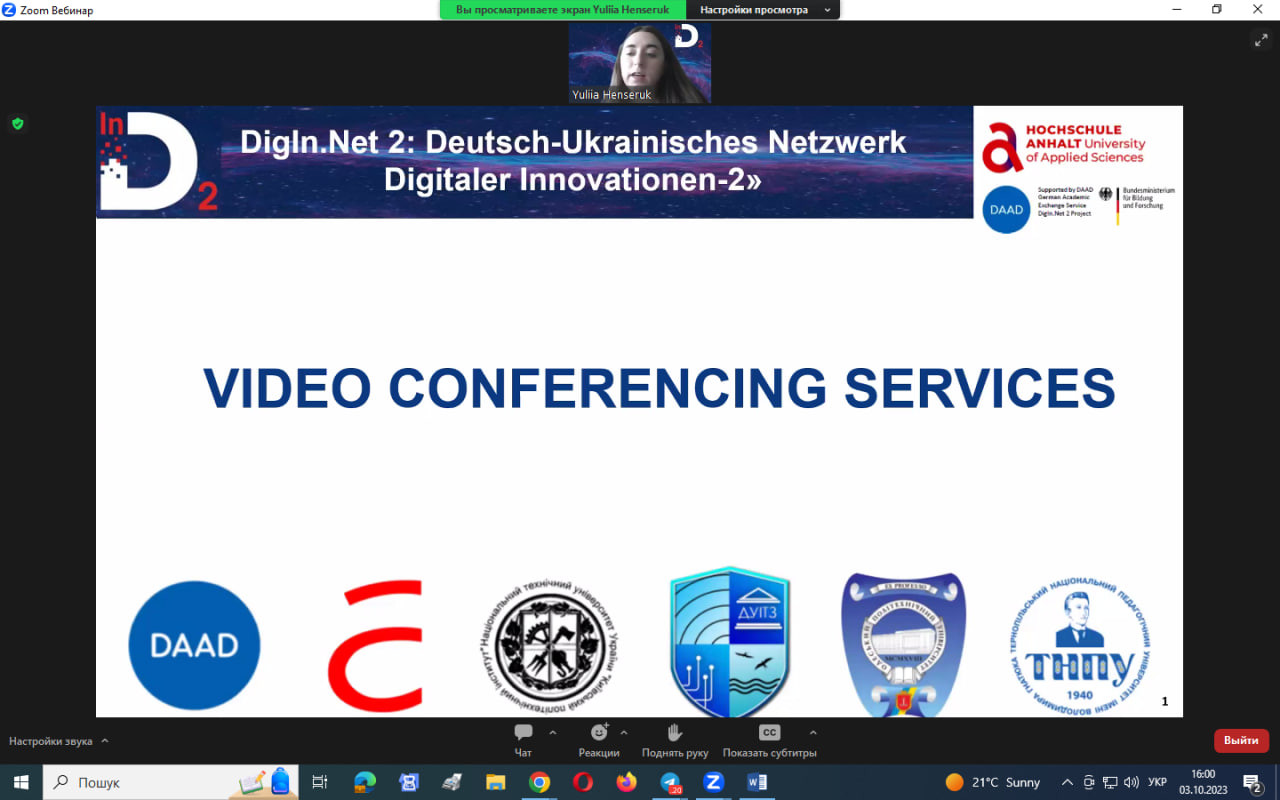Screen dimensions: 1280x800
Task: Open the Windows notification center
Action: click(x=1252, y=782)
